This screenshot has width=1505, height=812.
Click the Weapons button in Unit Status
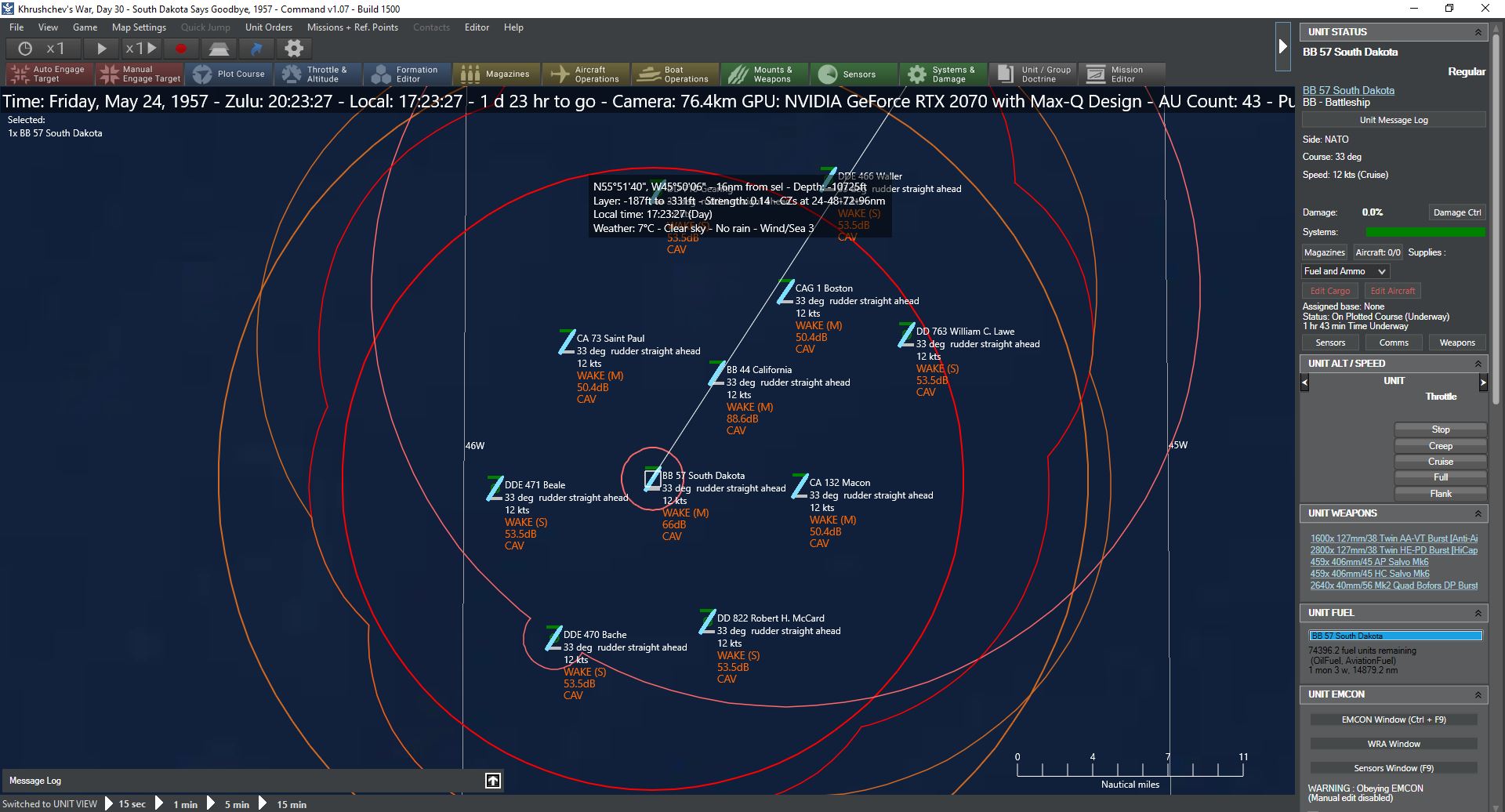1457,343
